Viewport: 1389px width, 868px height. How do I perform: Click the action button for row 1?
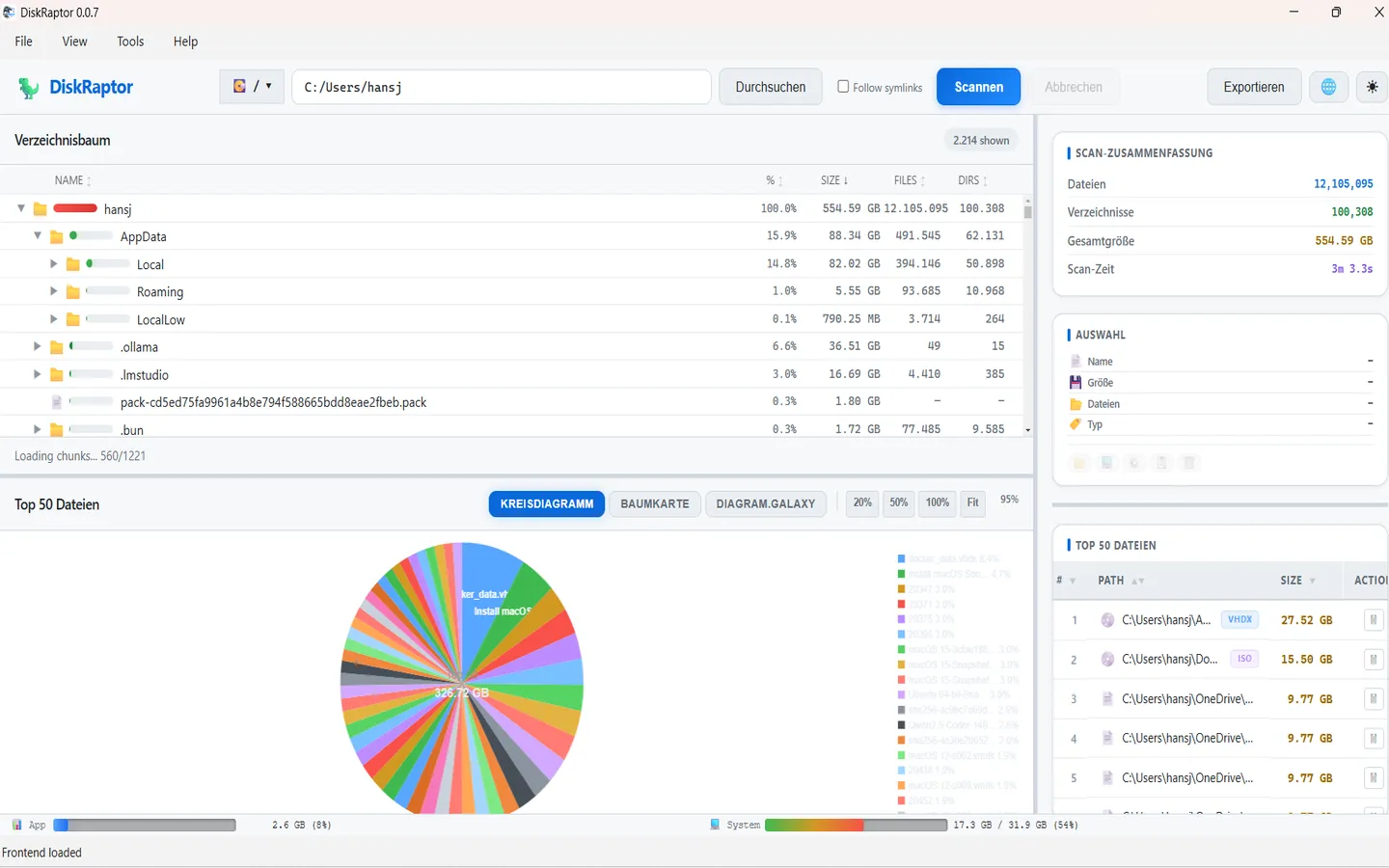click(x=1374, y=620)
